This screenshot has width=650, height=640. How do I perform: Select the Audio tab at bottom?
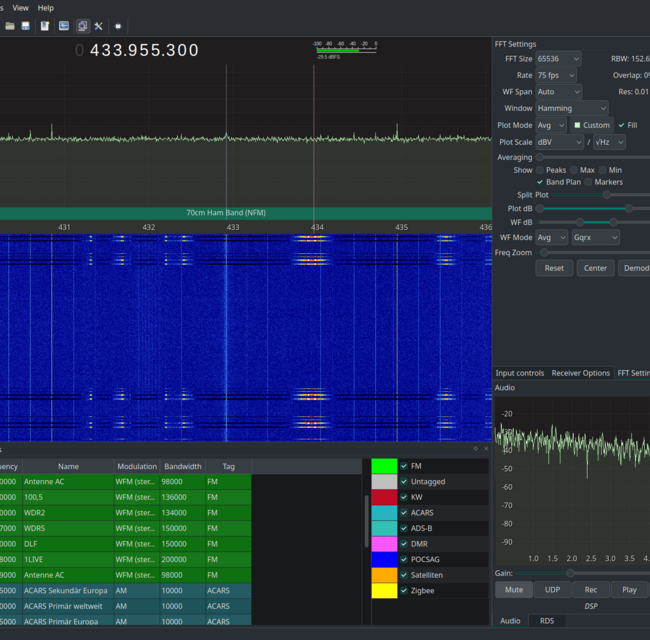click(510, 621)
